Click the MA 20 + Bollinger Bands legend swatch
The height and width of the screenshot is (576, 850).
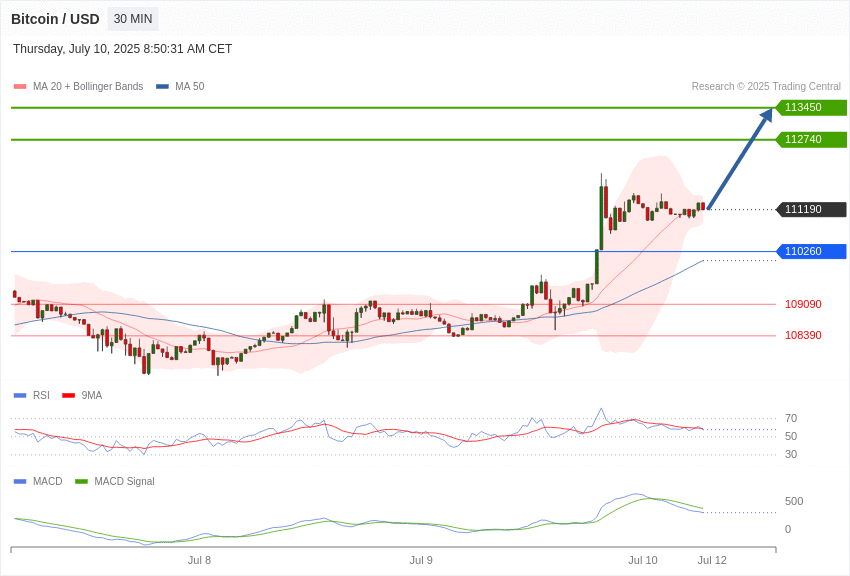[x=20, y=87]
